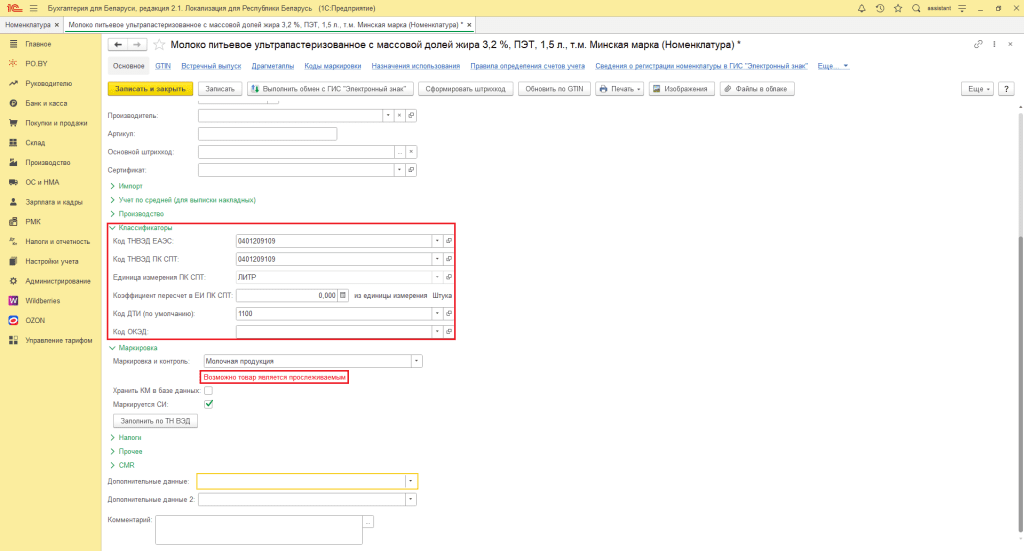This screenshot has width=1024, height=551.
Task: Click the copy link icon at the top right
Action: pos(978,45)
